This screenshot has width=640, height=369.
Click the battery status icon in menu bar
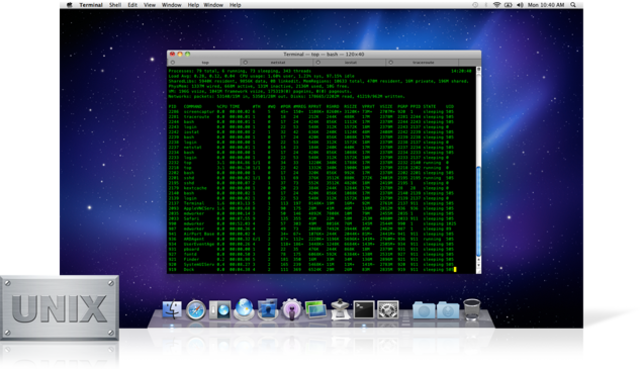tap(508, 5)
